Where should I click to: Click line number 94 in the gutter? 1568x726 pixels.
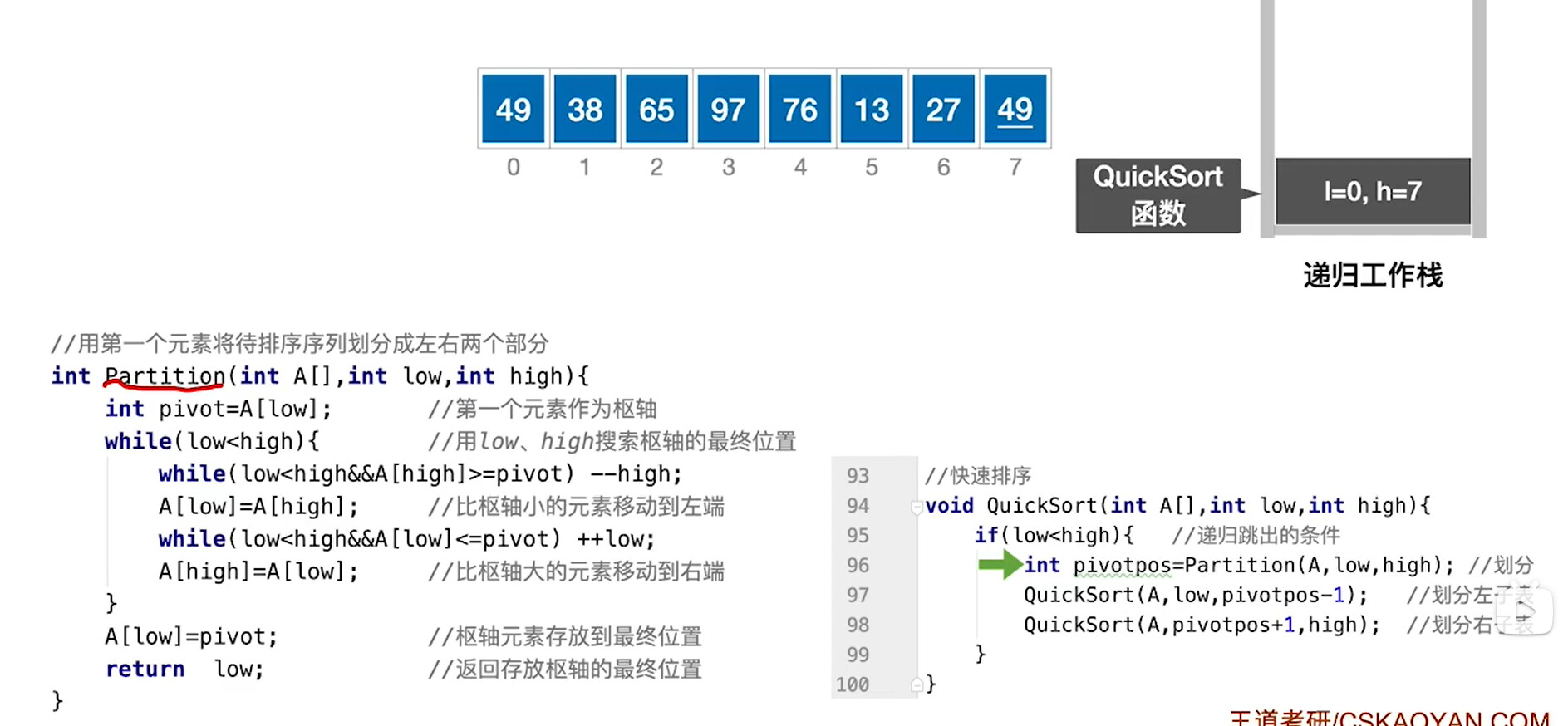point(858,506)
